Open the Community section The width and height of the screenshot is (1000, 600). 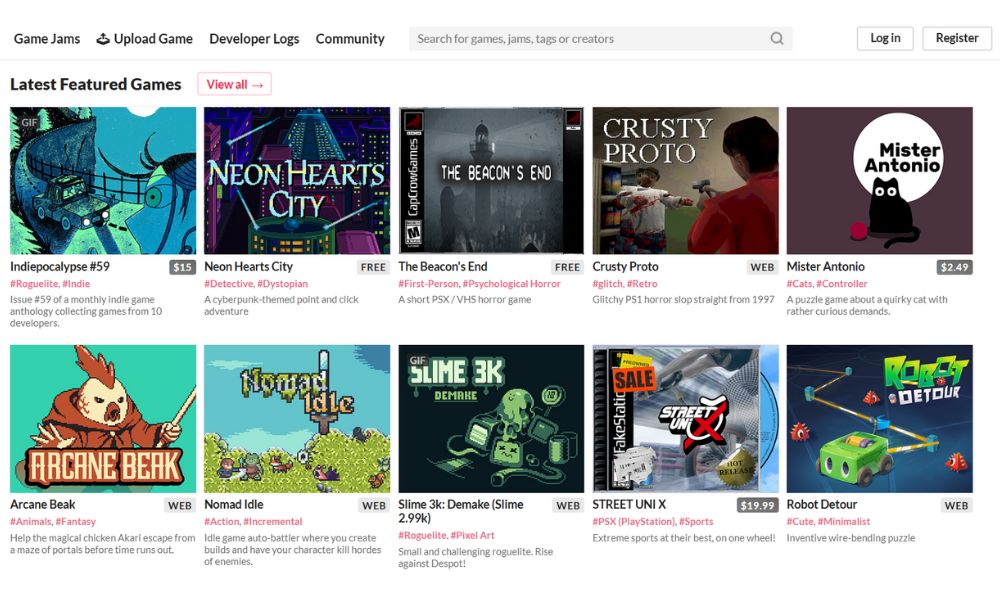click(350, 39)
